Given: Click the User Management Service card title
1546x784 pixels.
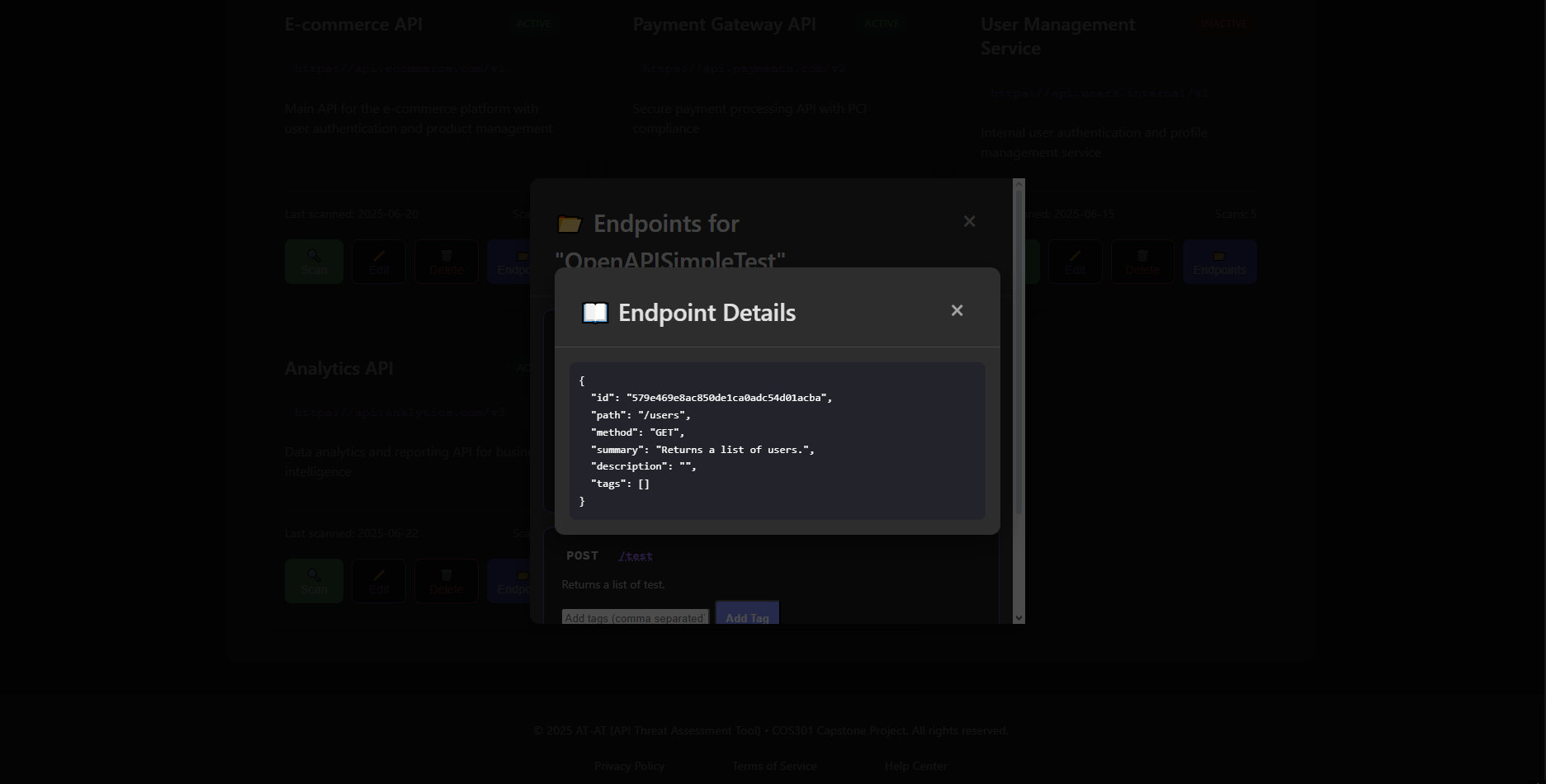Looking at the screenshot, I should pos(1058,36).
